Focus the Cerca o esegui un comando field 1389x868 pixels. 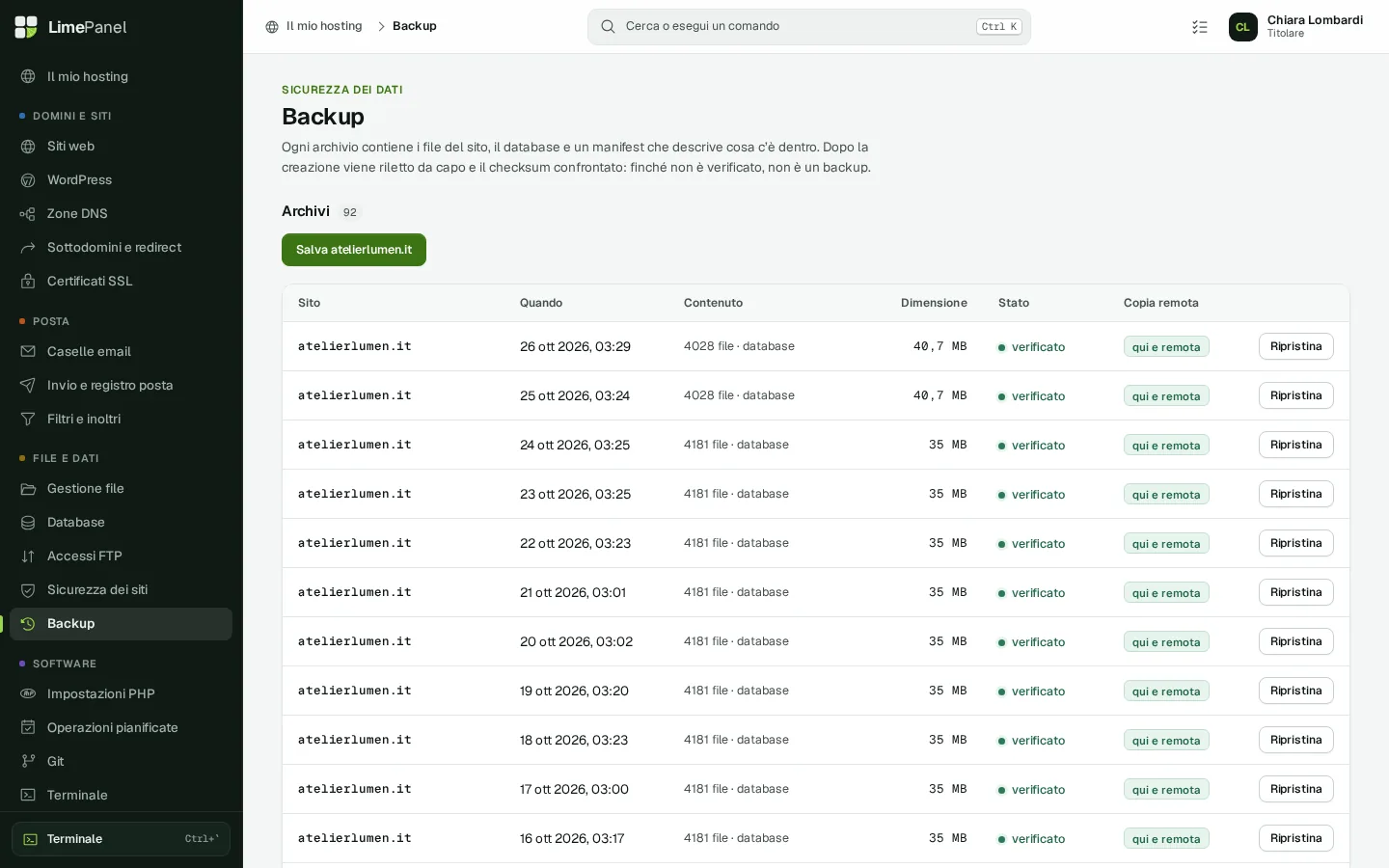pos(809,27)
